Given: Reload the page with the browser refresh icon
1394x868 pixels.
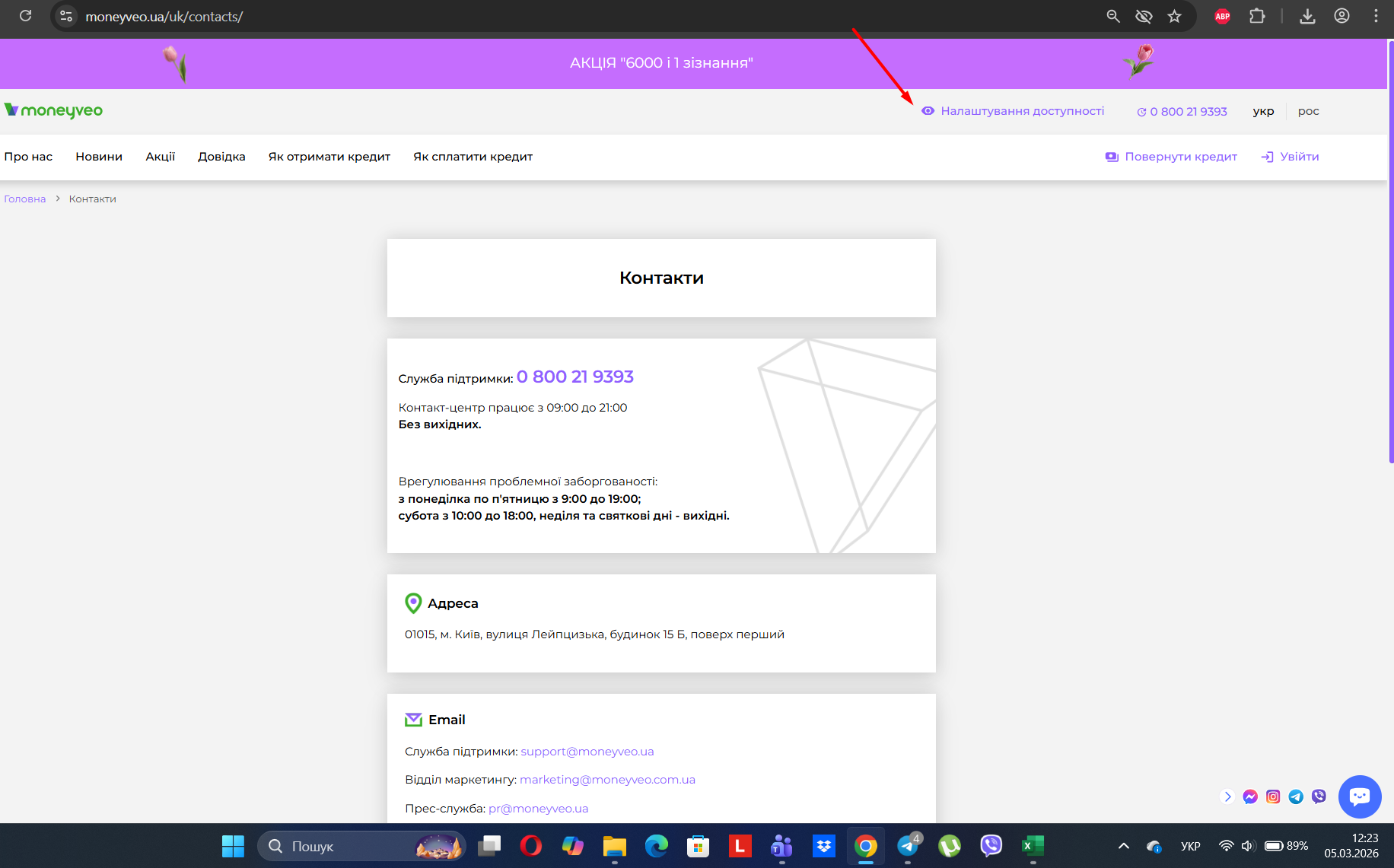Looking at the screenshot, I should pyautogui.click(x=25, y=16).
